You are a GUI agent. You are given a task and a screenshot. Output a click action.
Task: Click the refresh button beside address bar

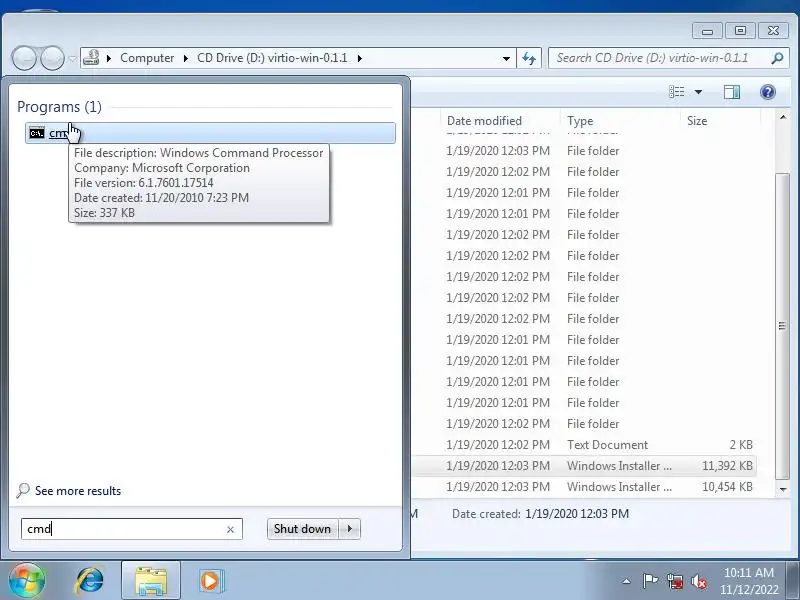pyautogui.click(x=529, y=58)
